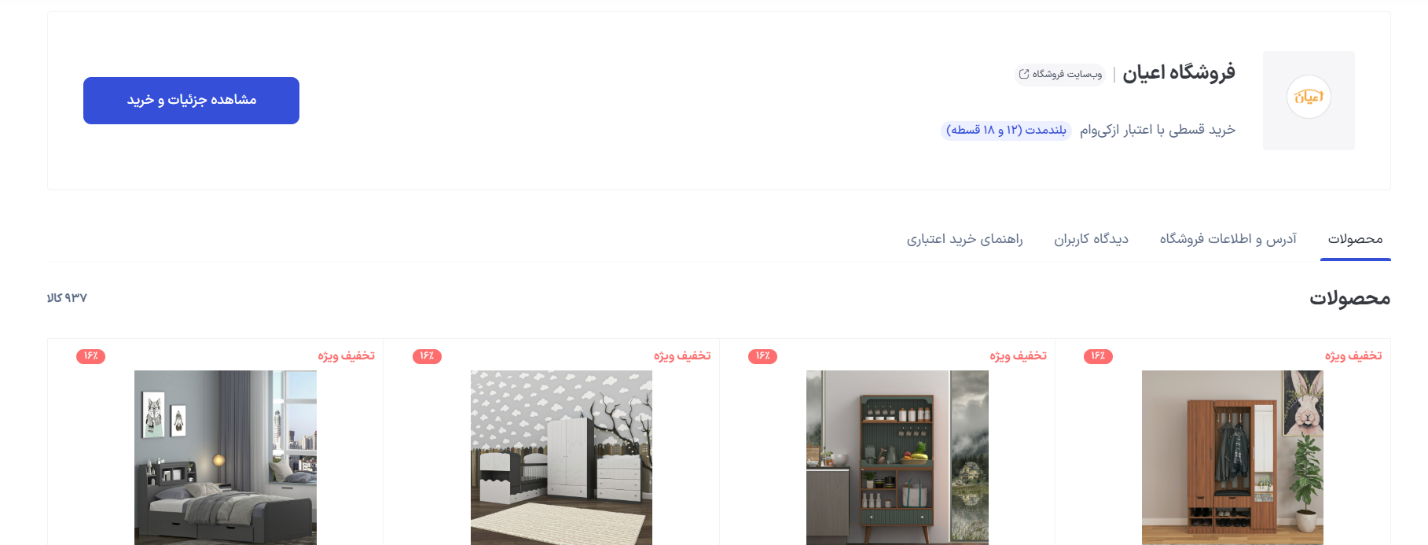Screen dimensions: 1428x545
Task: Open the wooden wardrobe product image
Action: point(1232,457)
